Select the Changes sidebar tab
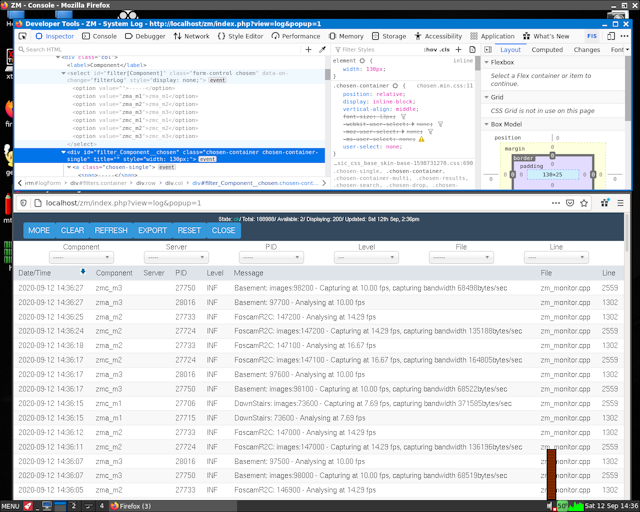The width and height of the screenshot is (640, 512). tap(587, 50)
